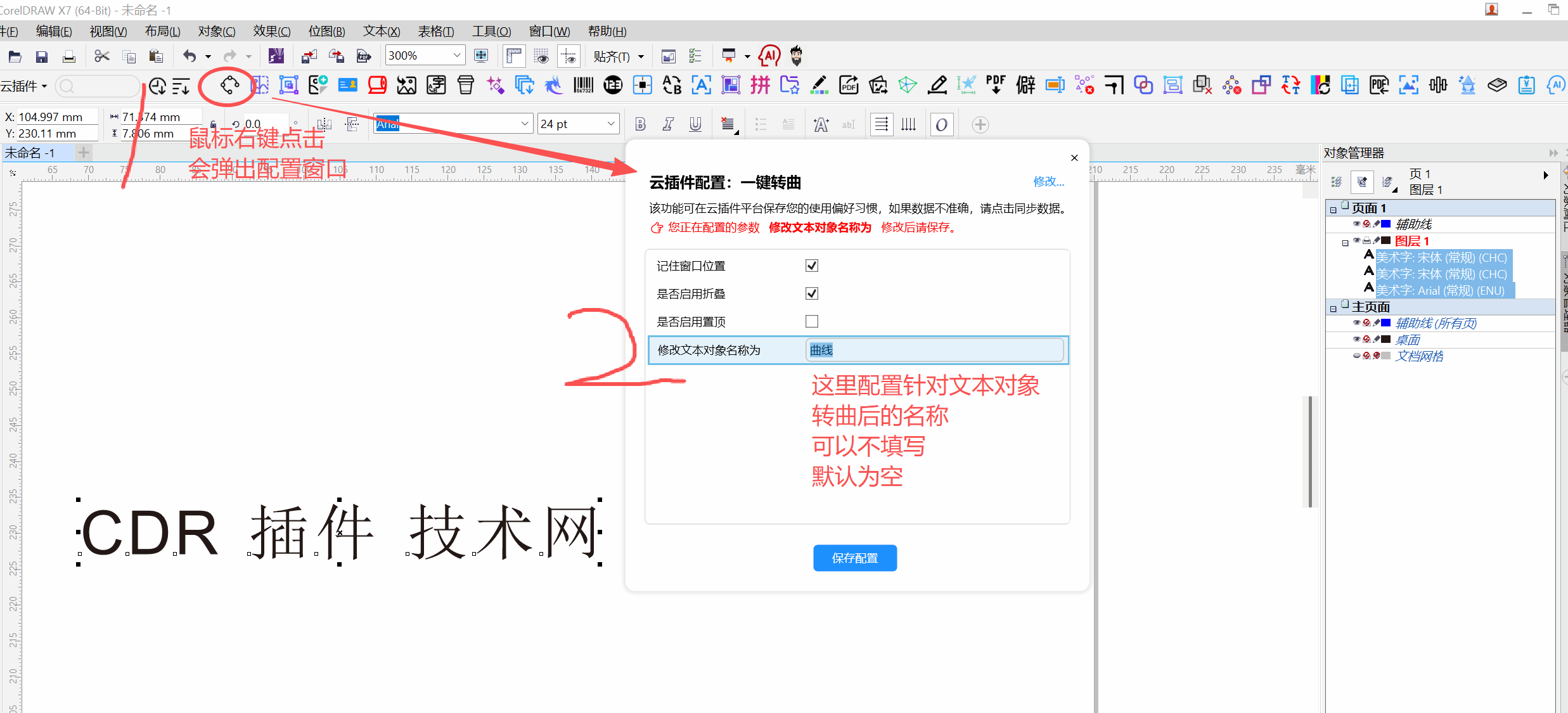Image resolution: width=1568 pixels, height=713 pixels.
Task: Enable the 是否启用置顶 checkbox
Action: click(811, 321)
